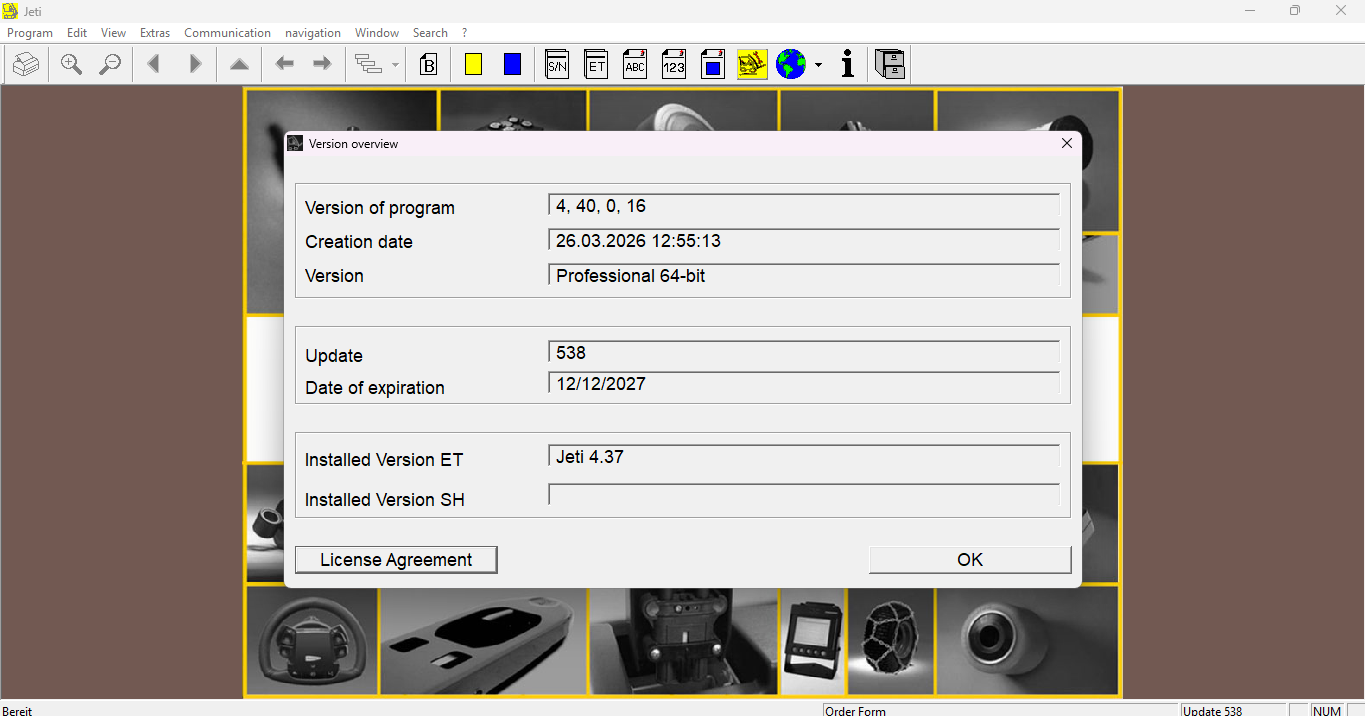Click the printer icon in the toolbar
Screen dimensions: 1365x716
click(x=26, y=65)
